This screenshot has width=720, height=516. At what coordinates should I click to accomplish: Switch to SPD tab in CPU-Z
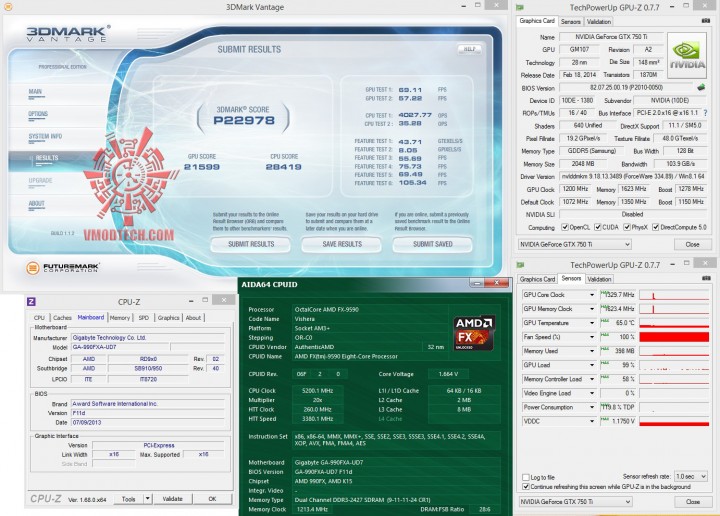144,318
